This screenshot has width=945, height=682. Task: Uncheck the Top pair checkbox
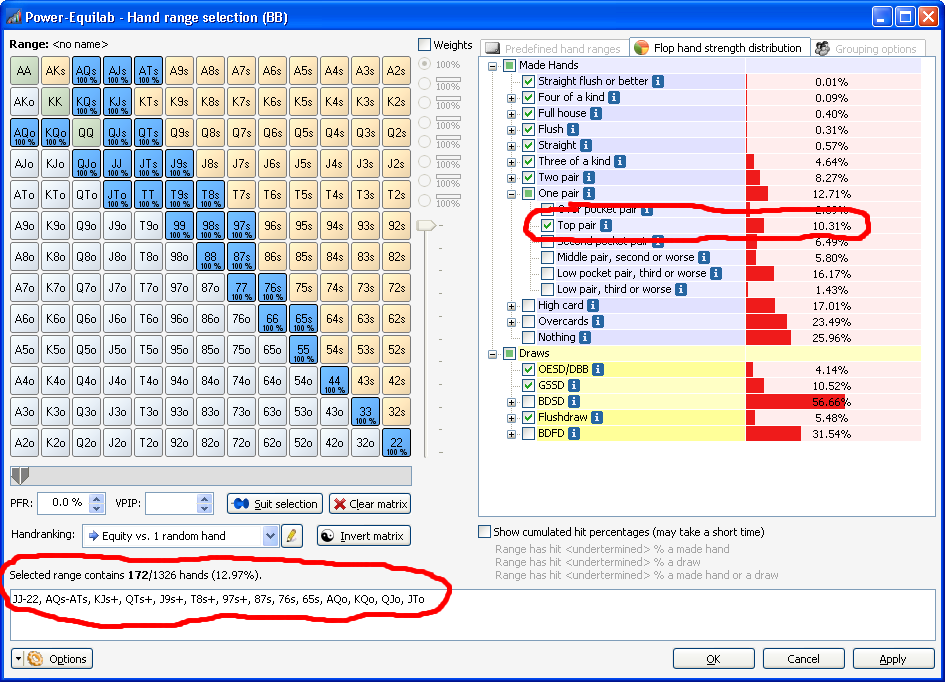547,225
